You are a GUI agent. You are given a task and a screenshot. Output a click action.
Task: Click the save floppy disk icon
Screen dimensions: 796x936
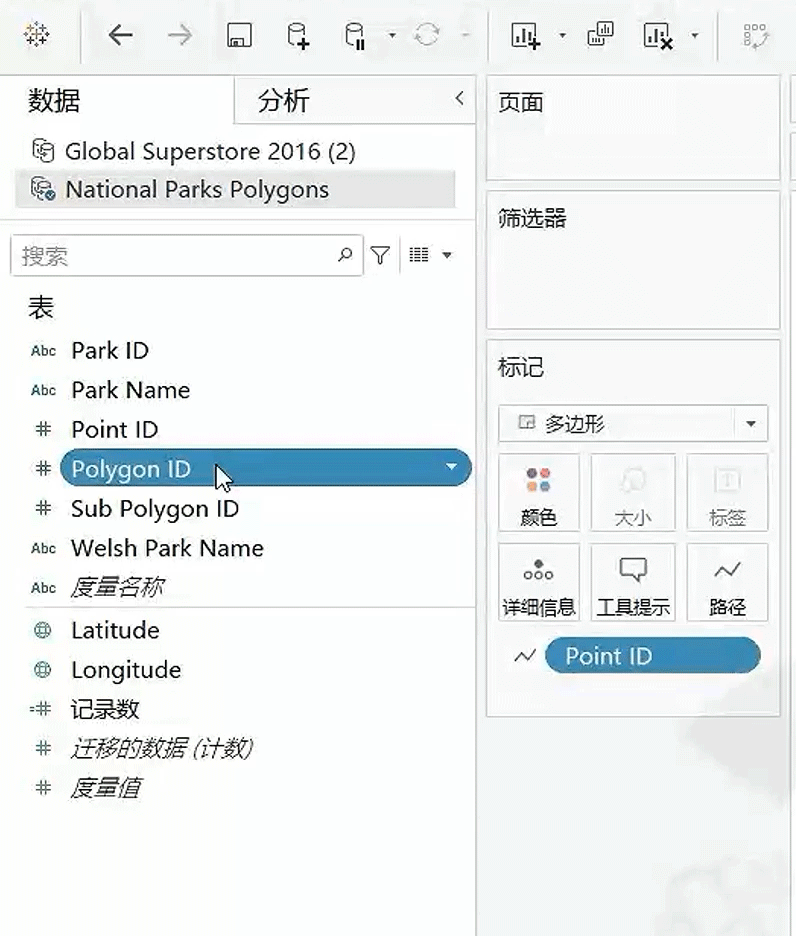tap(239, 35)
